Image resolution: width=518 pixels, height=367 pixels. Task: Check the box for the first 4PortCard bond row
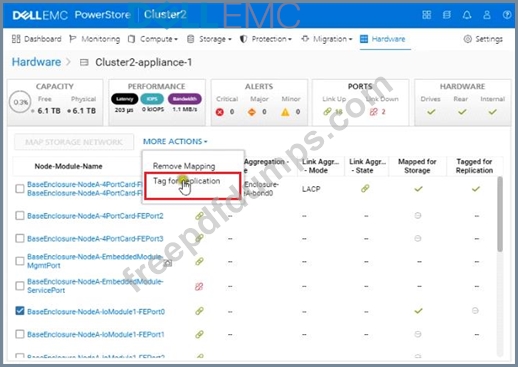pyautogui.click(x=20, y=189)
